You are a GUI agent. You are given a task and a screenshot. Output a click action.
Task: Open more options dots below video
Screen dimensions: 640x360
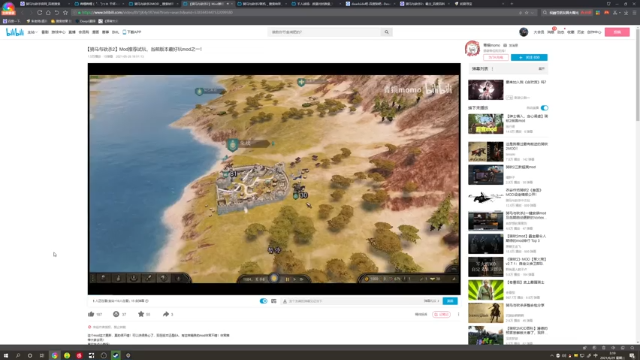coord(458,314)
